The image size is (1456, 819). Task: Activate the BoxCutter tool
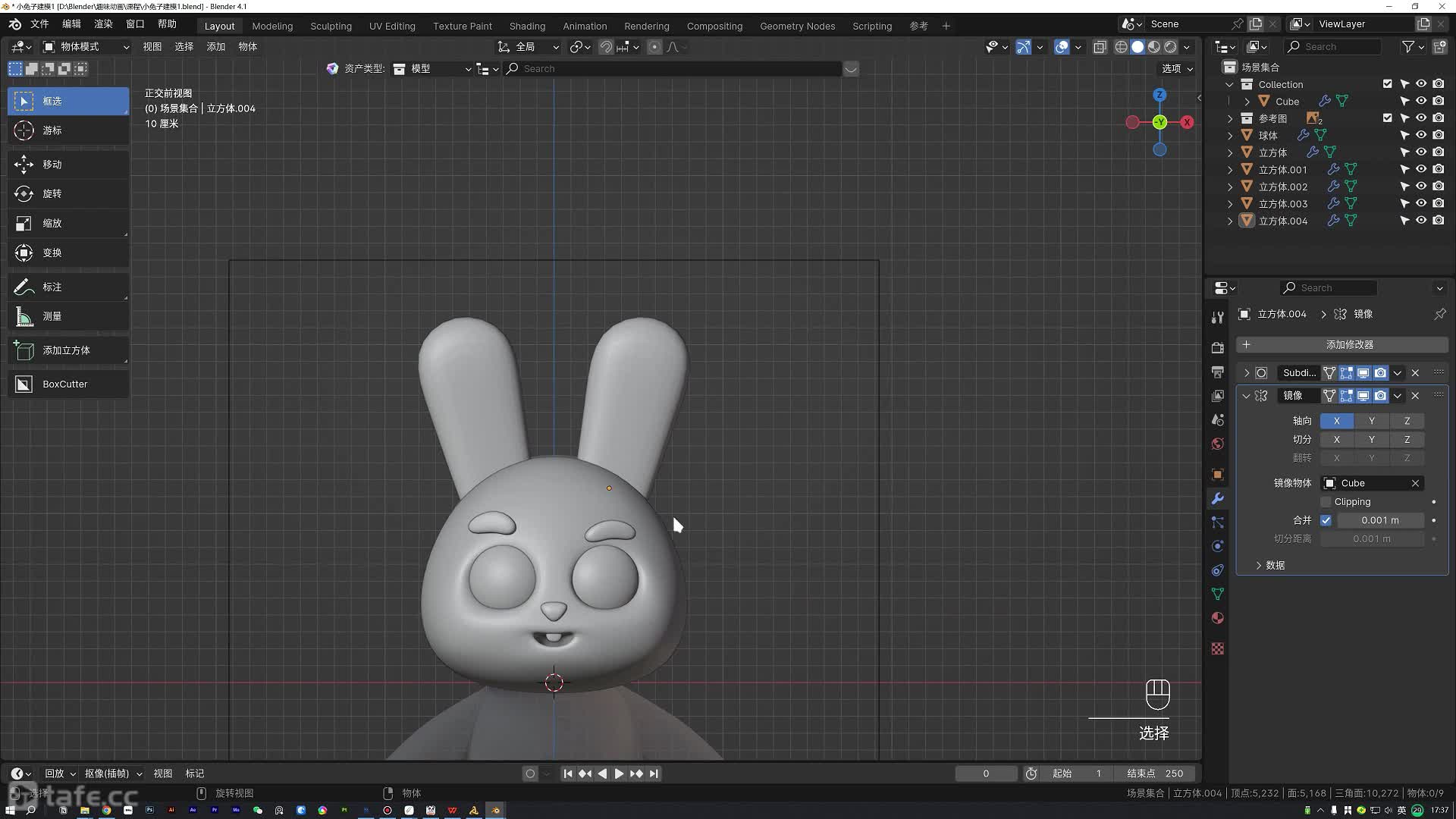coord(68,384)
